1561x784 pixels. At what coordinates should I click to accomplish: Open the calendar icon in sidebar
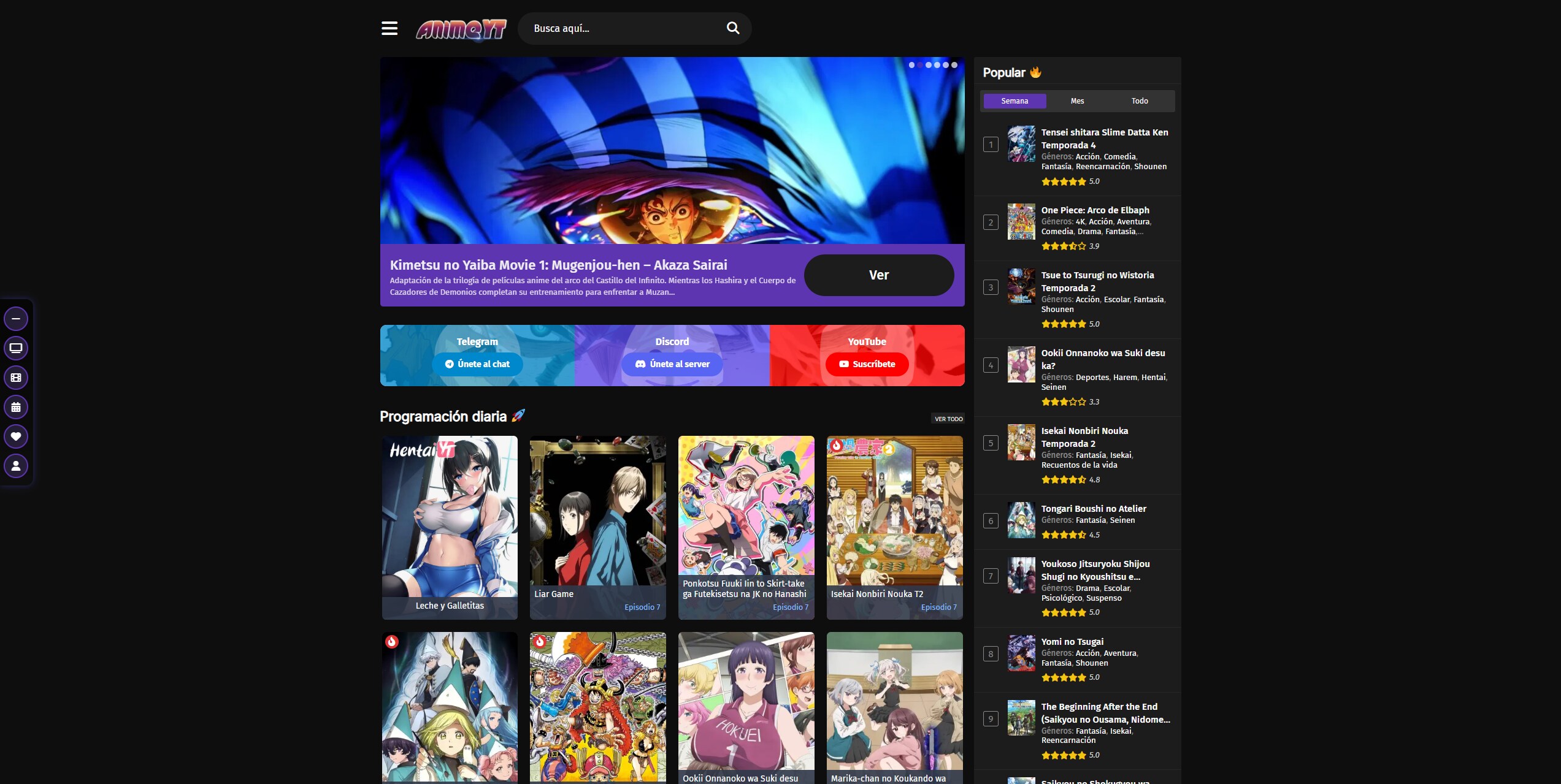(x=16, y=407)
